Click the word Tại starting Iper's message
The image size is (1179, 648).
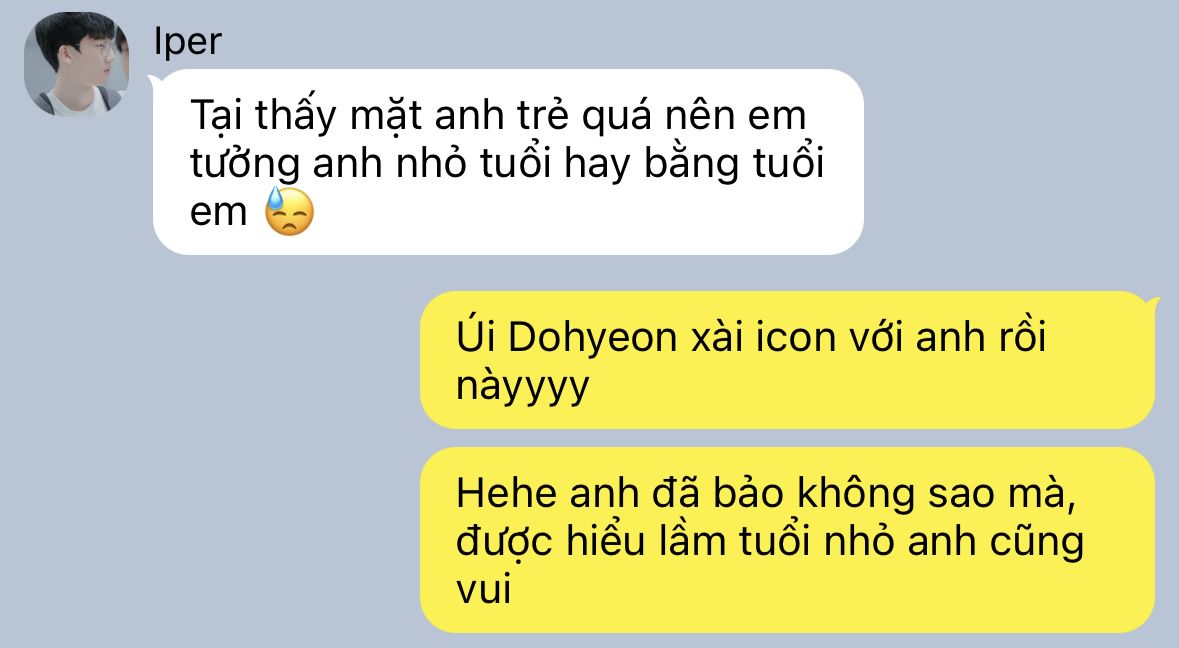(216, 117)
